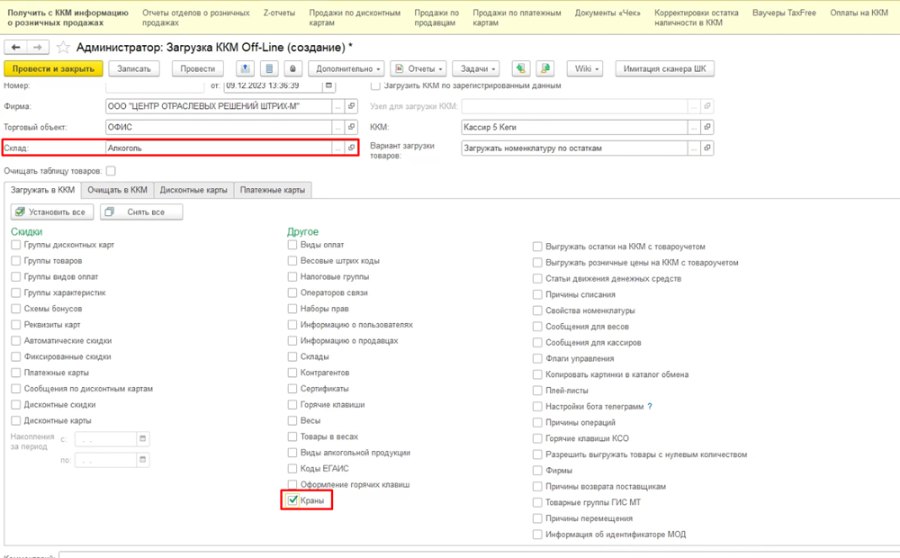Viewport: 900px width, 558px height.
Task: Click the Записать button
Action: [134, 68]
